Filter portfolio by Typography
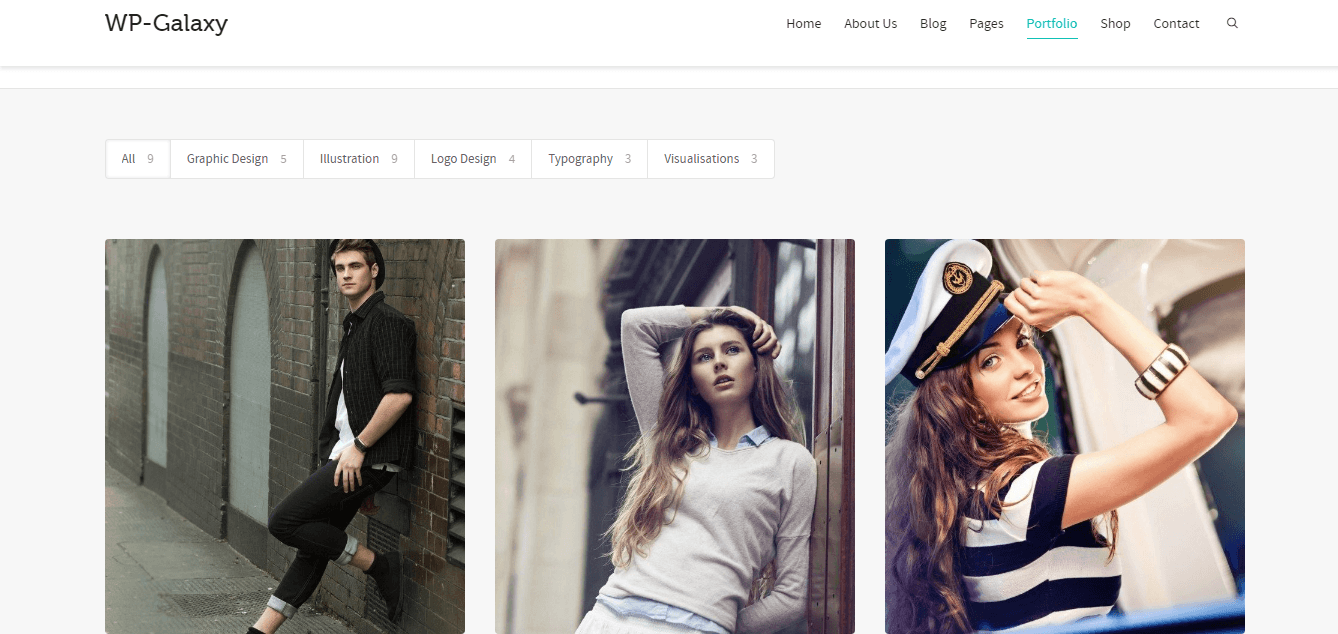 [x=590, y=159]
